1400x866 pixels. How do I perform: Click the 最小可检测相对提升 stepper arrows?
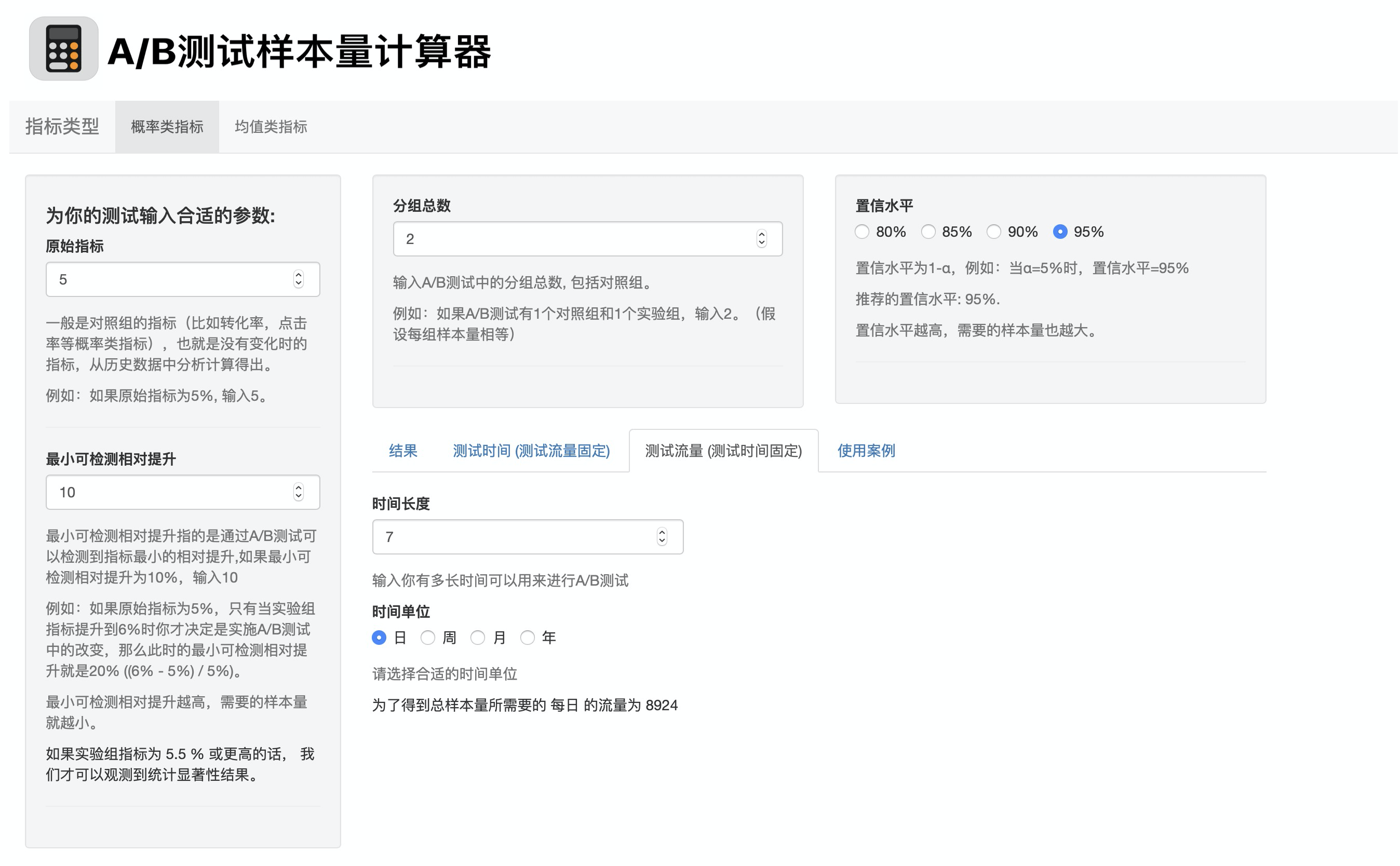pos(299,492)
